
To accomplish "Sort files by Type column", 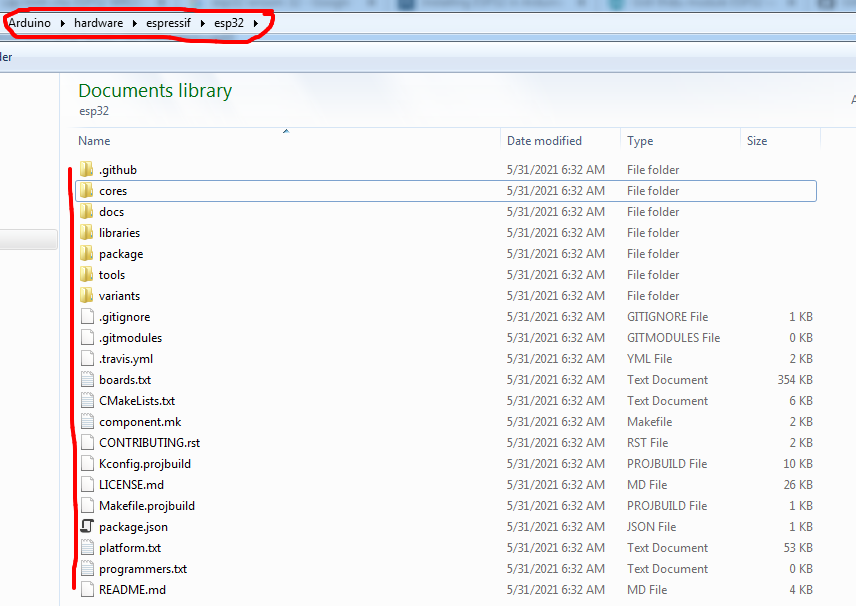I will point(640,141).
